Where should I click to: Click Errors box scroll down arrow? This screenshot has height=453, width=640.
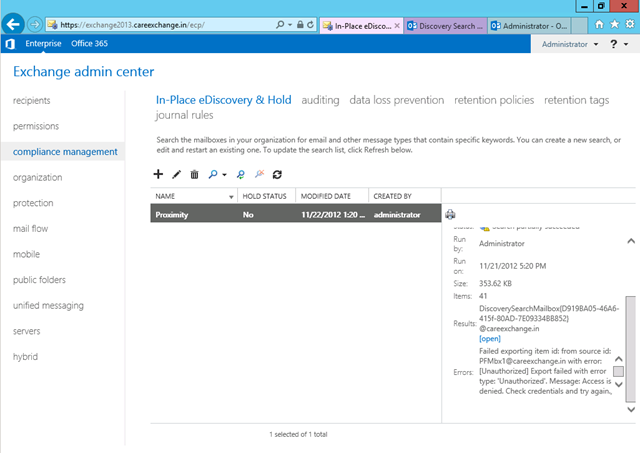click(619, 384)
